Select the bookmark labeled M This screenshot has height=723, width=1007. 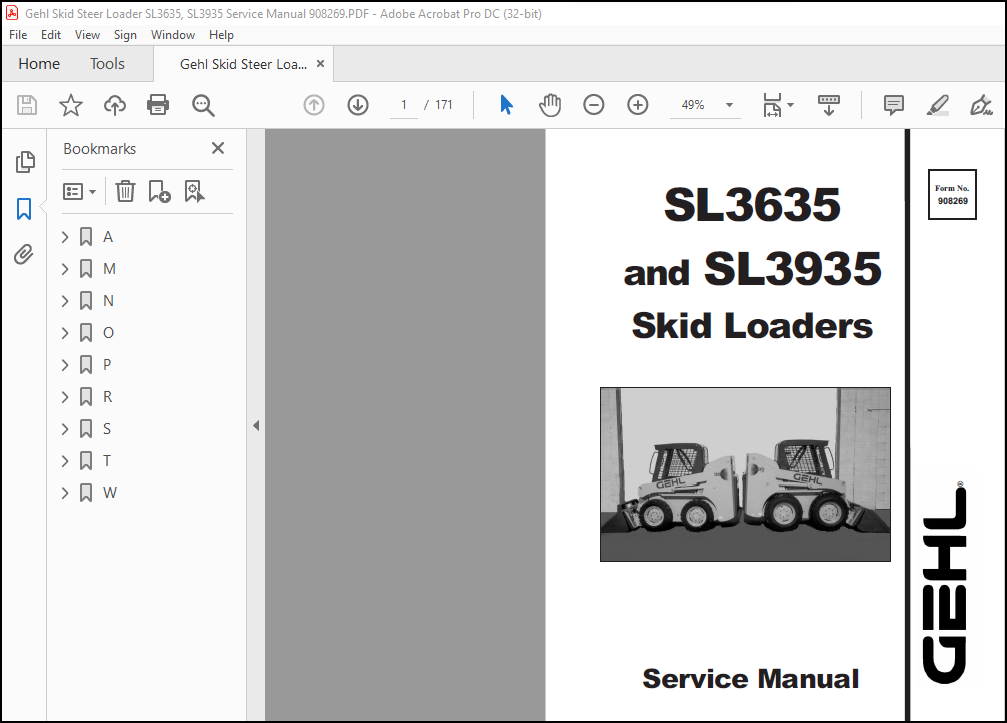point(109,269)
